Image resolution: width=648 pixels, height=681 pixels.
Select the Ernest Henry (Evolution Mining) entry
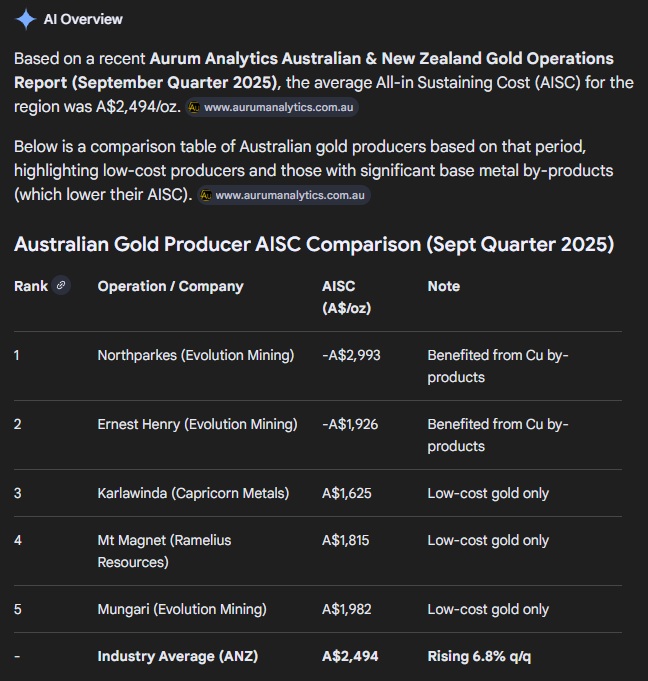click(x=197, y=424)
